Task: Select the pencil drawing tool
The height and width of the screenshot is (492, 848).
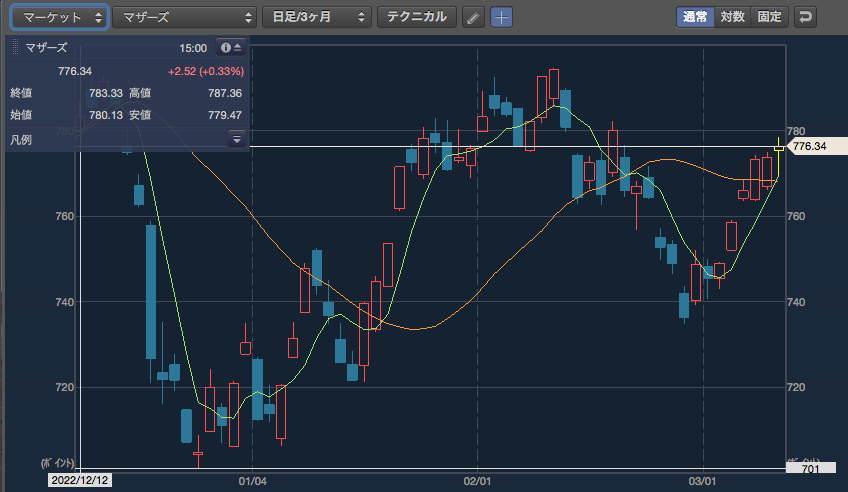Action: 473,18
